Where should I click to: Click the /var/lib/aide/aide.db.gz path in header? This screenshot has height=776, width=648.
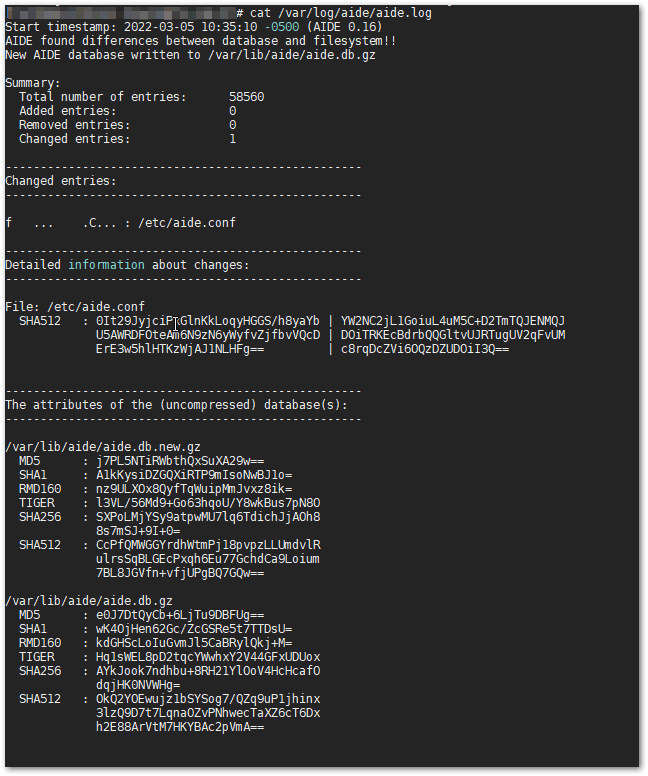[x=292, y=55]
